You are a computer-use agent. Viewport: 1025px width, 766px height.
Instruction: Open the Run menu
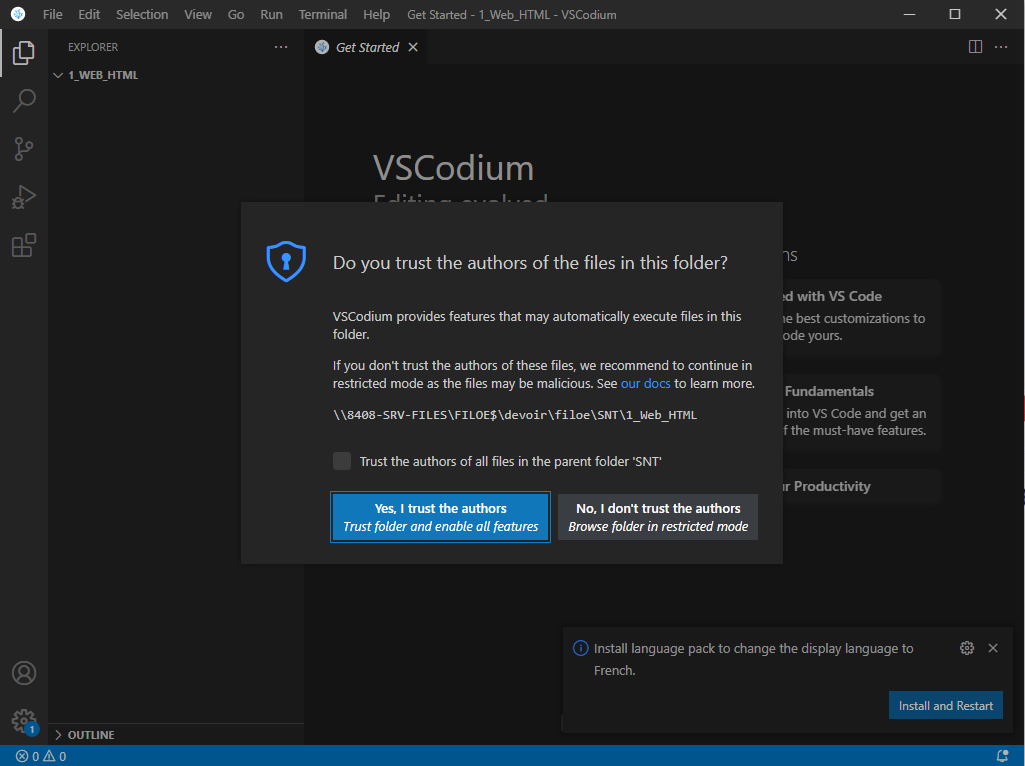click(x=271, y=14)
